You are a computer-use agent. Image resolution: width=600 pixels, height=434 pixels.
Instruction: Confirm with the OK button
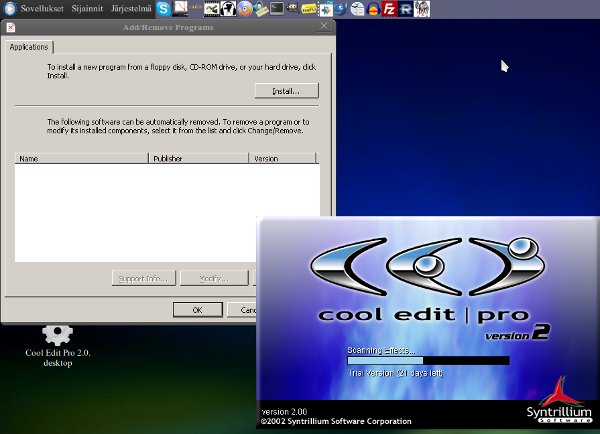(x=197, y=310)
